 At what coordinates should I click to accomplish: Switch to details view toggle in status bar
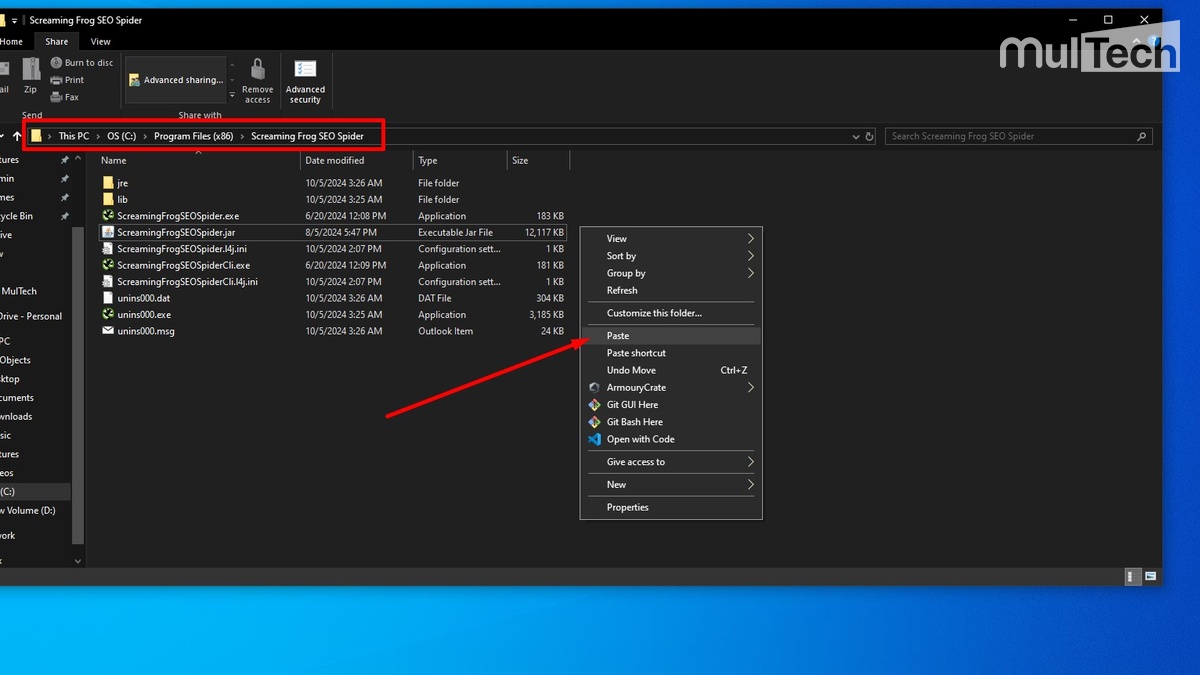(1133, 576)
